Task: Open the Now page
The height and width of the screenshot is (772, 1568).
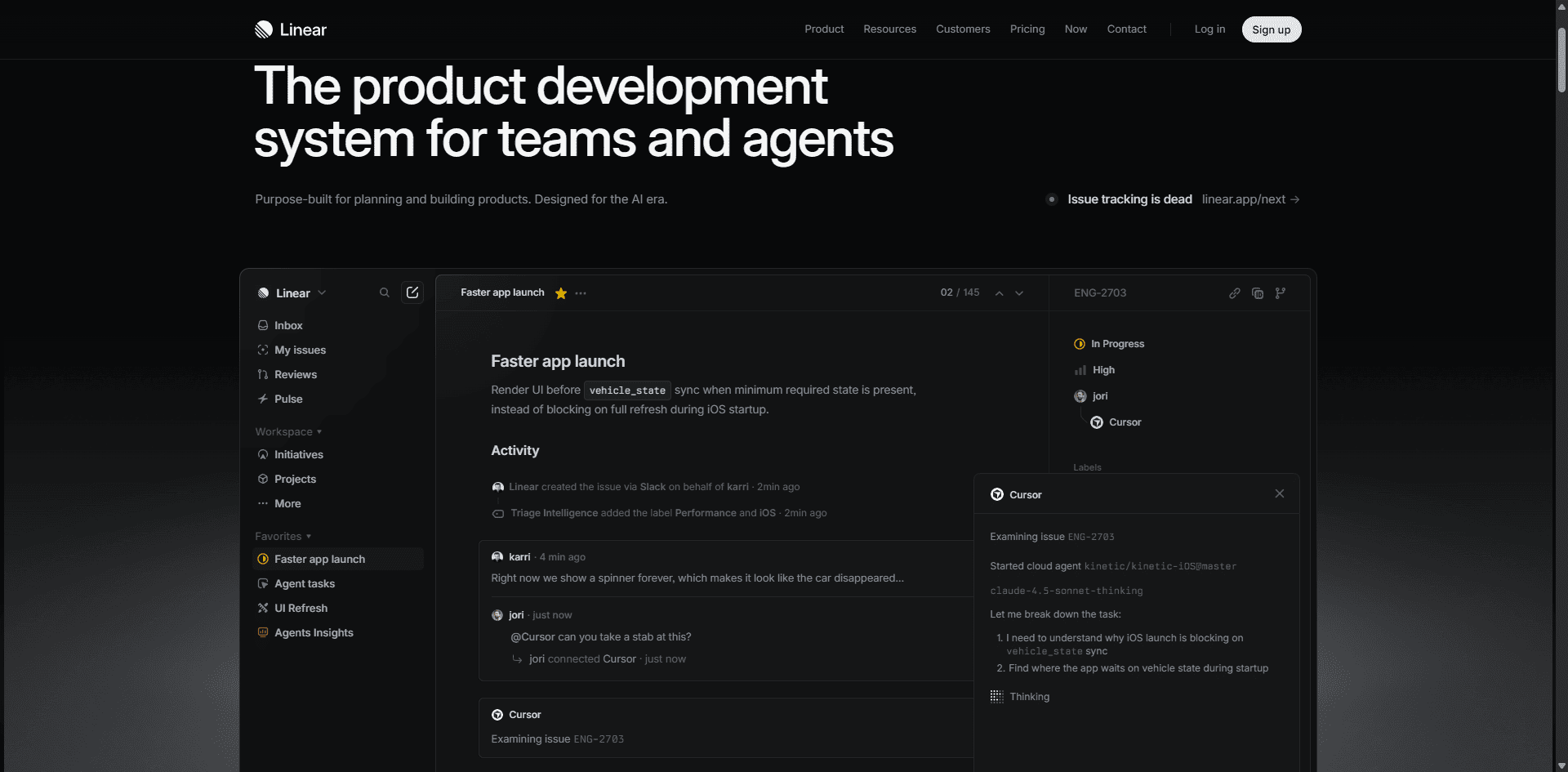Action: point(1076,29)
